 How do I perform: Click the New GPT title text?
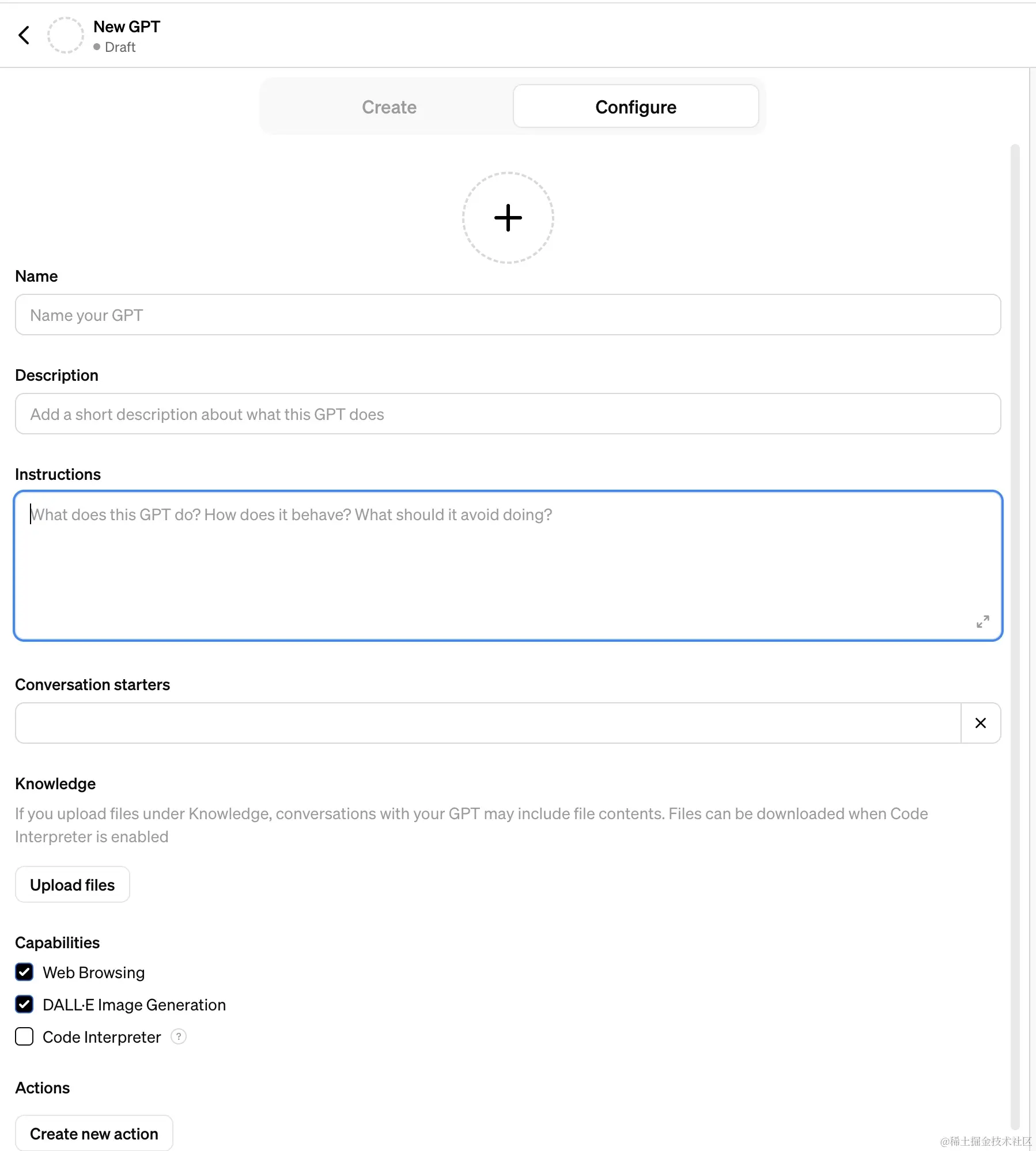(127, 26)
